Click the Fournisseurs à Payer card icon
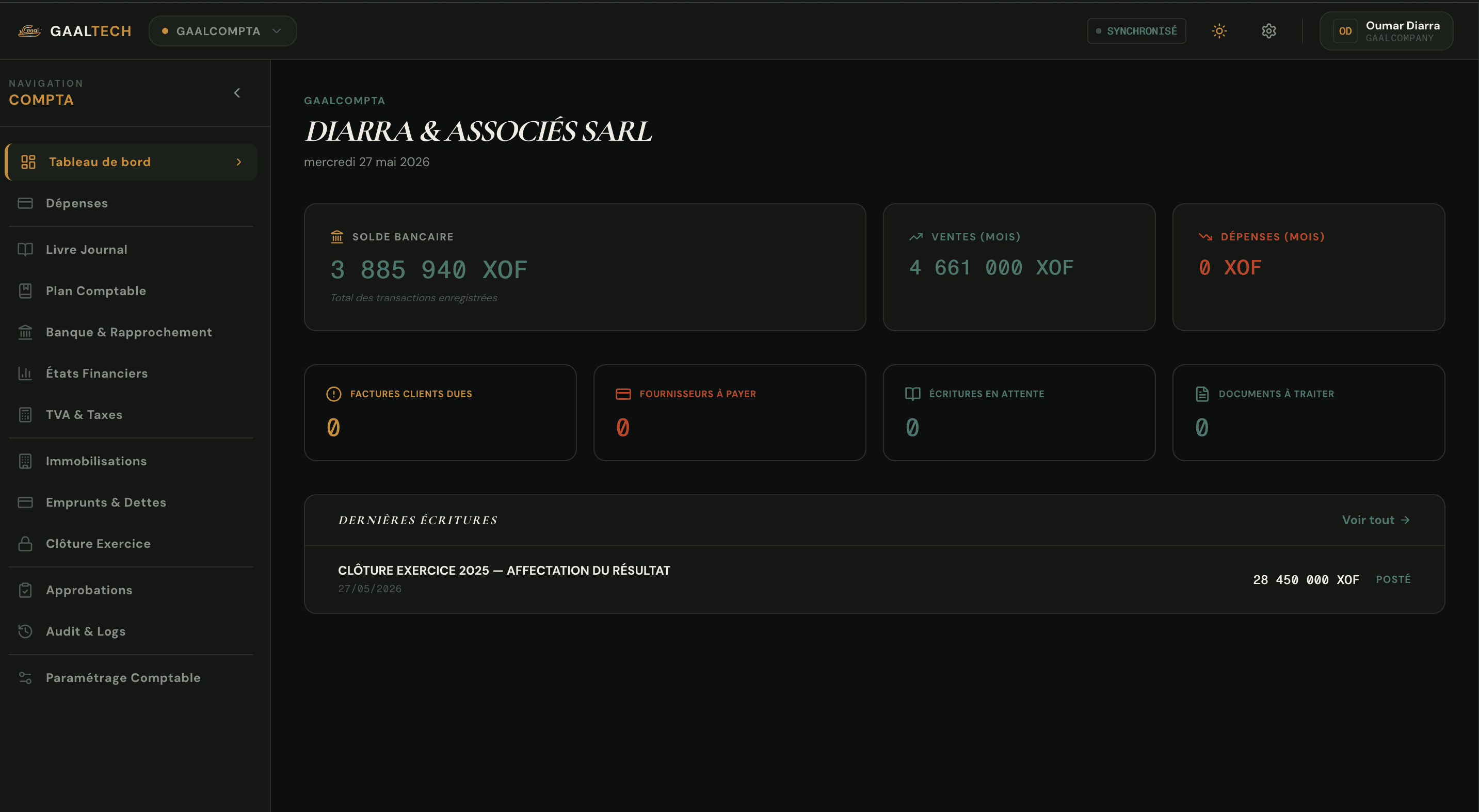This screenshot has height=812, width=1479. click(x=623, y=394)
